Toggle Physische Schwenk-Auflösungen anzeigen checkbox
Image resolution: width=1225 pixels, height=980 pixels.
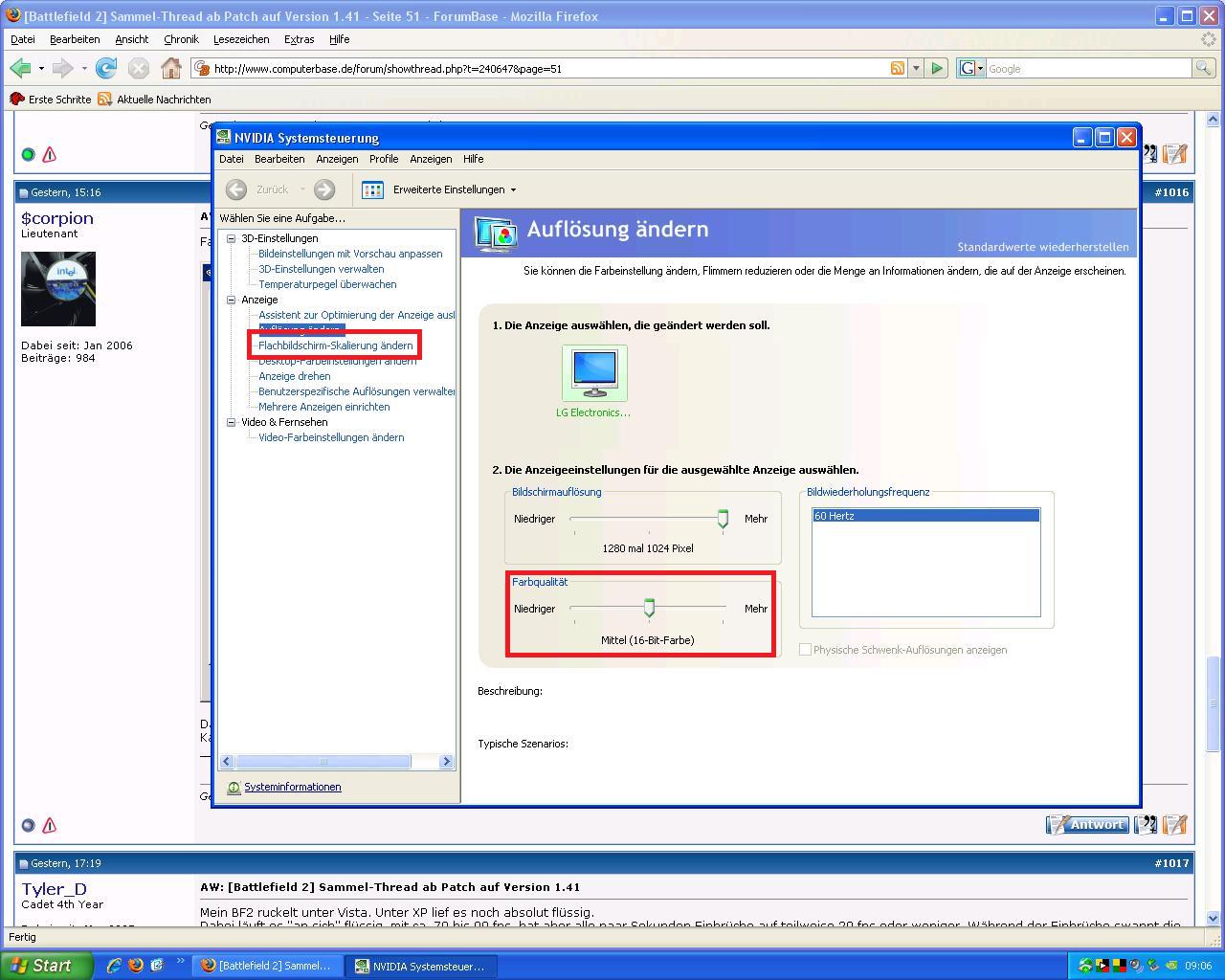(805, 650)
